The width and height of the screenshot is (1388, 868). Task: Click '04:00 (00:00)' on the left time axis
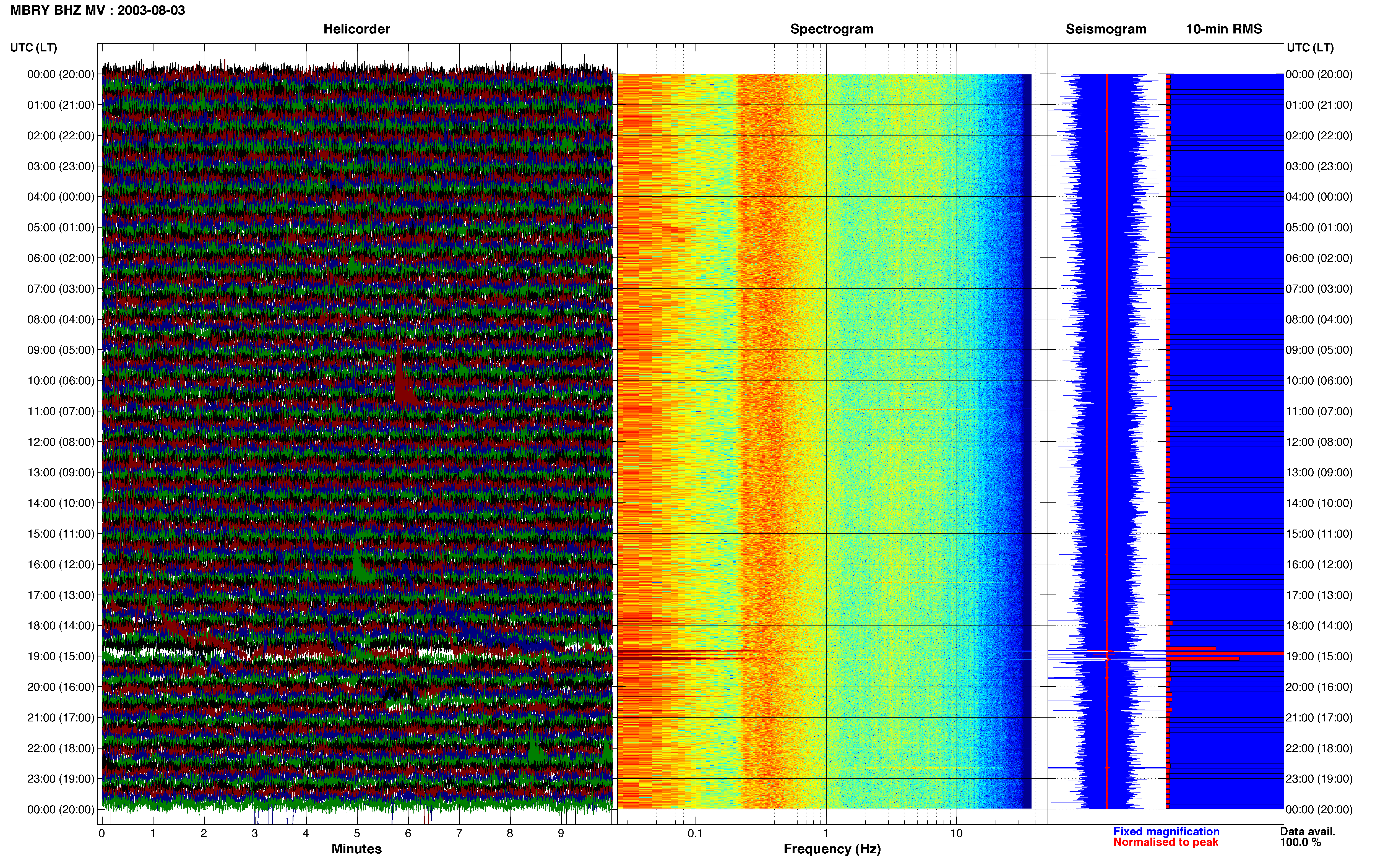click(x=61, y=197)
